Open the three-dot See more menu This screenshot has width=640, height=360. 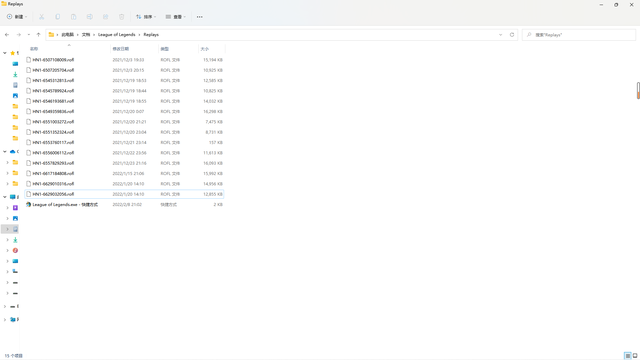(x=200, y=17)
